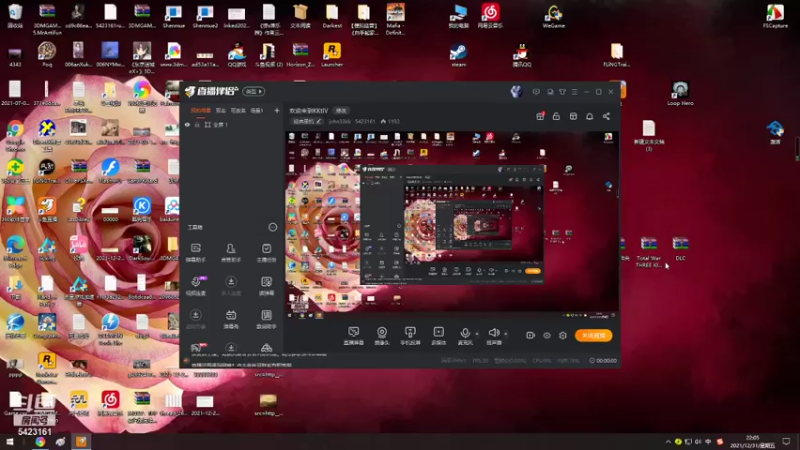Image resolution: width=800 pixels, height=450 pixels.
Task: Add a live screen source
Action: 354,336
